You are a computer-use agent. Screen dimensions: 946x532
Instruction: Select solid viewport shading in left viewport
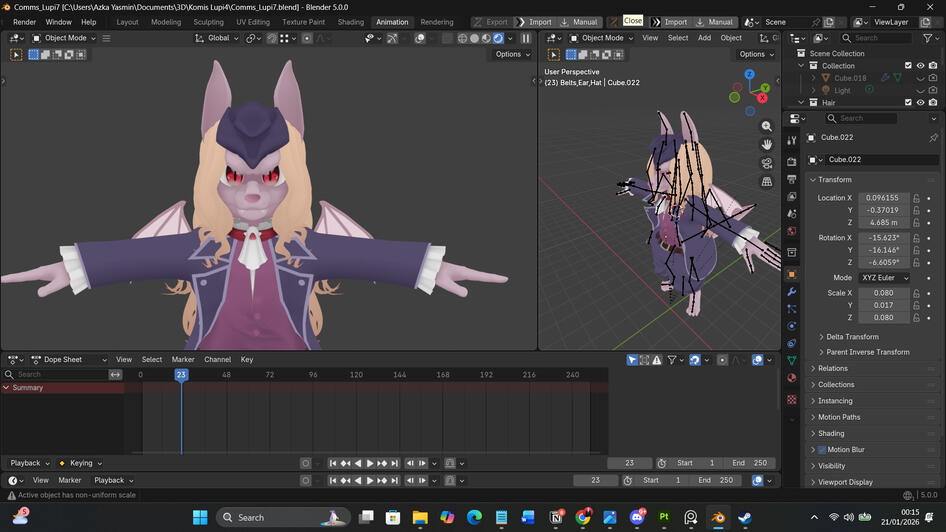(x=474, y=38)
